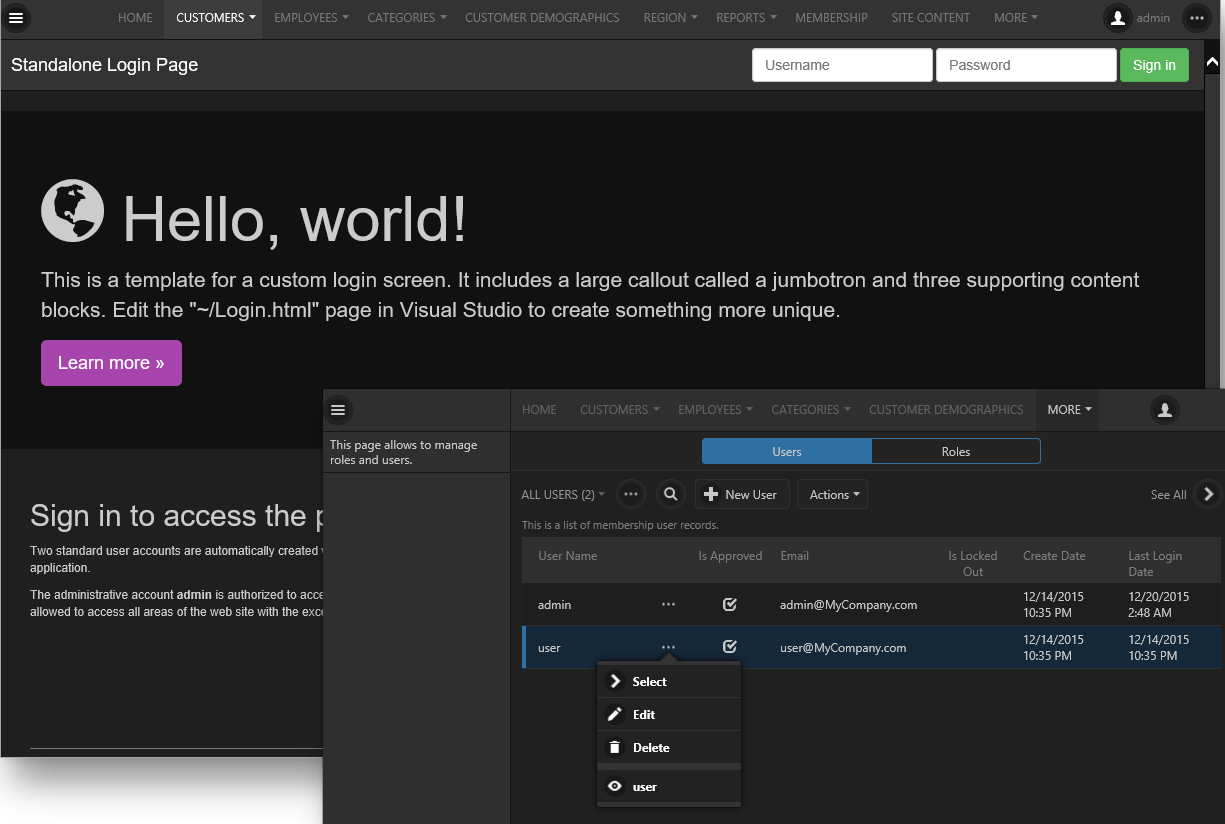Screen dimensions: 1225x824
Task: Open the hamburger menu in the membership window
Action: coord(338,409)
